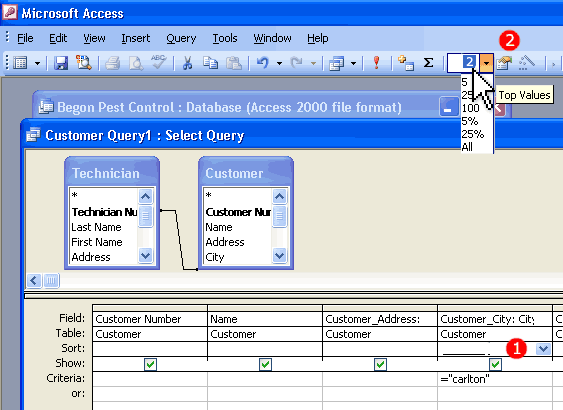Select 100 in Top Values list

point(470,108)
